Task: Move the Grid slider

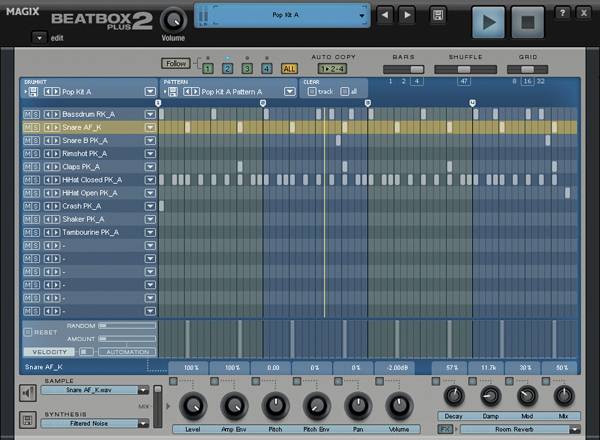Action: (x=527, y=69)
